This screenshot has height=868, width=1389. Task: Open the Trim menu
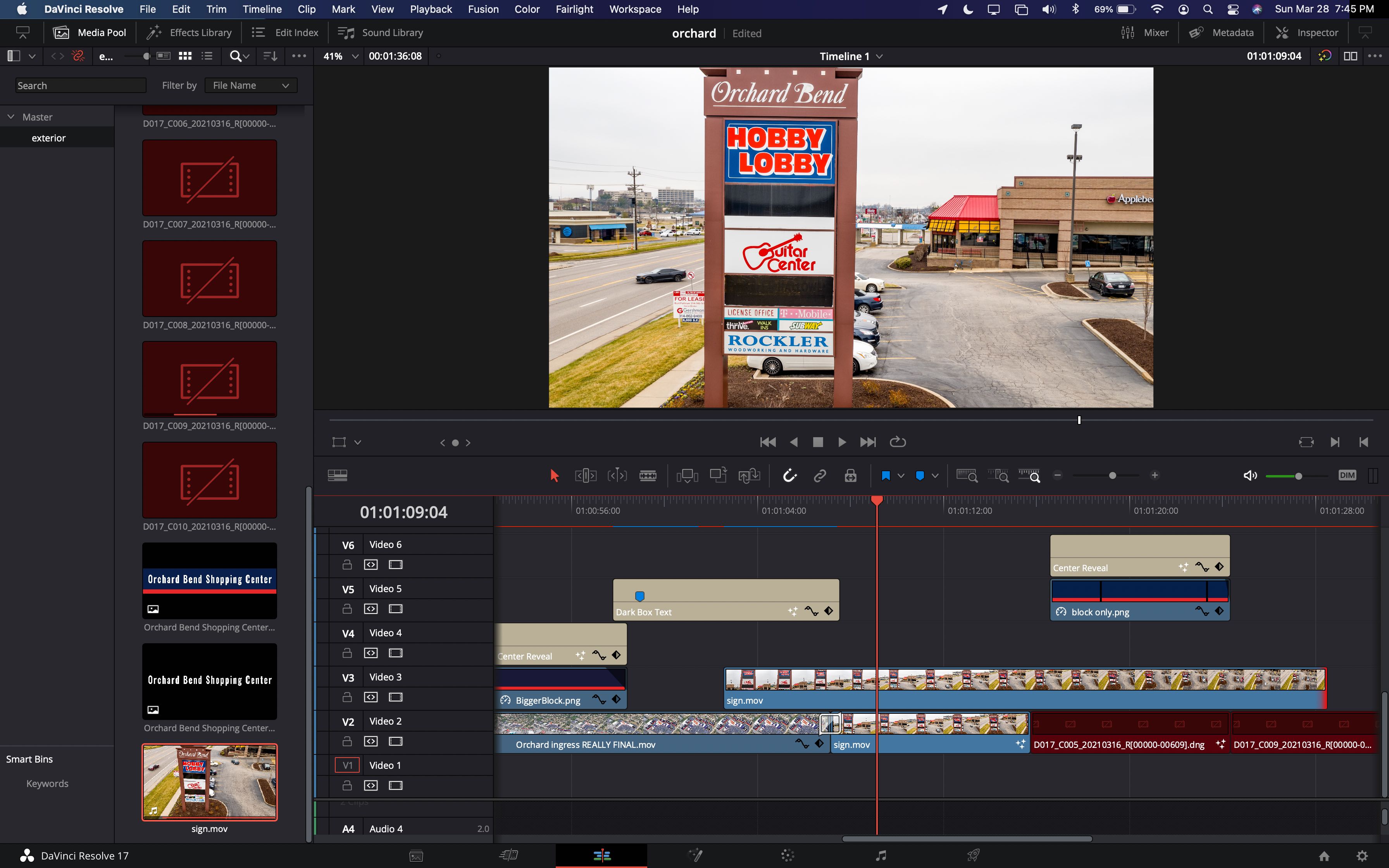(x=216, y=9)
